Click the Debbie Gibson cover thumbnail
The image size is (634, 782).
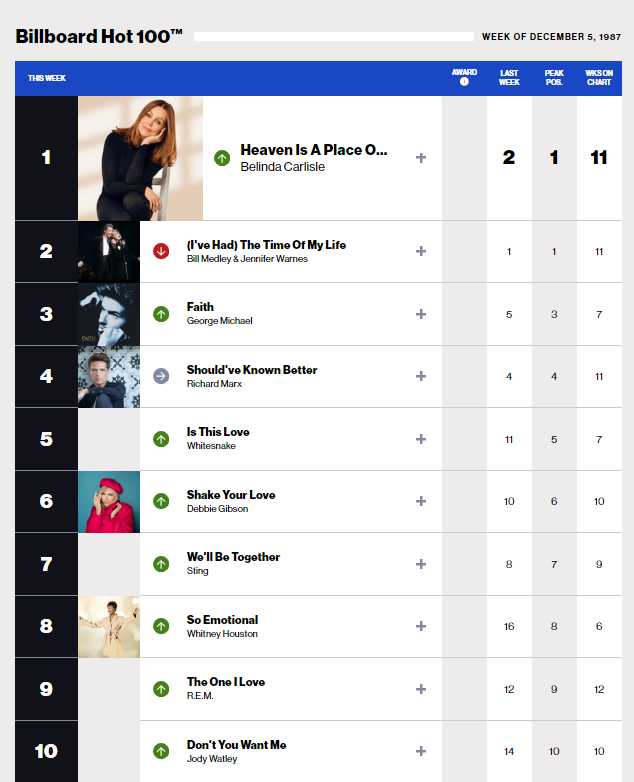[x=109, y=502]
